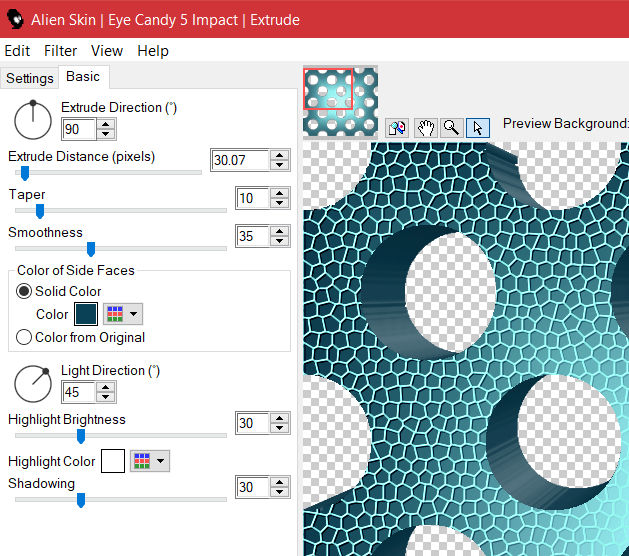Select the hand pan tool
Image resolution: width=629 pixels, height=556 pixels.
pyautogui.click(x=426, y=128)
